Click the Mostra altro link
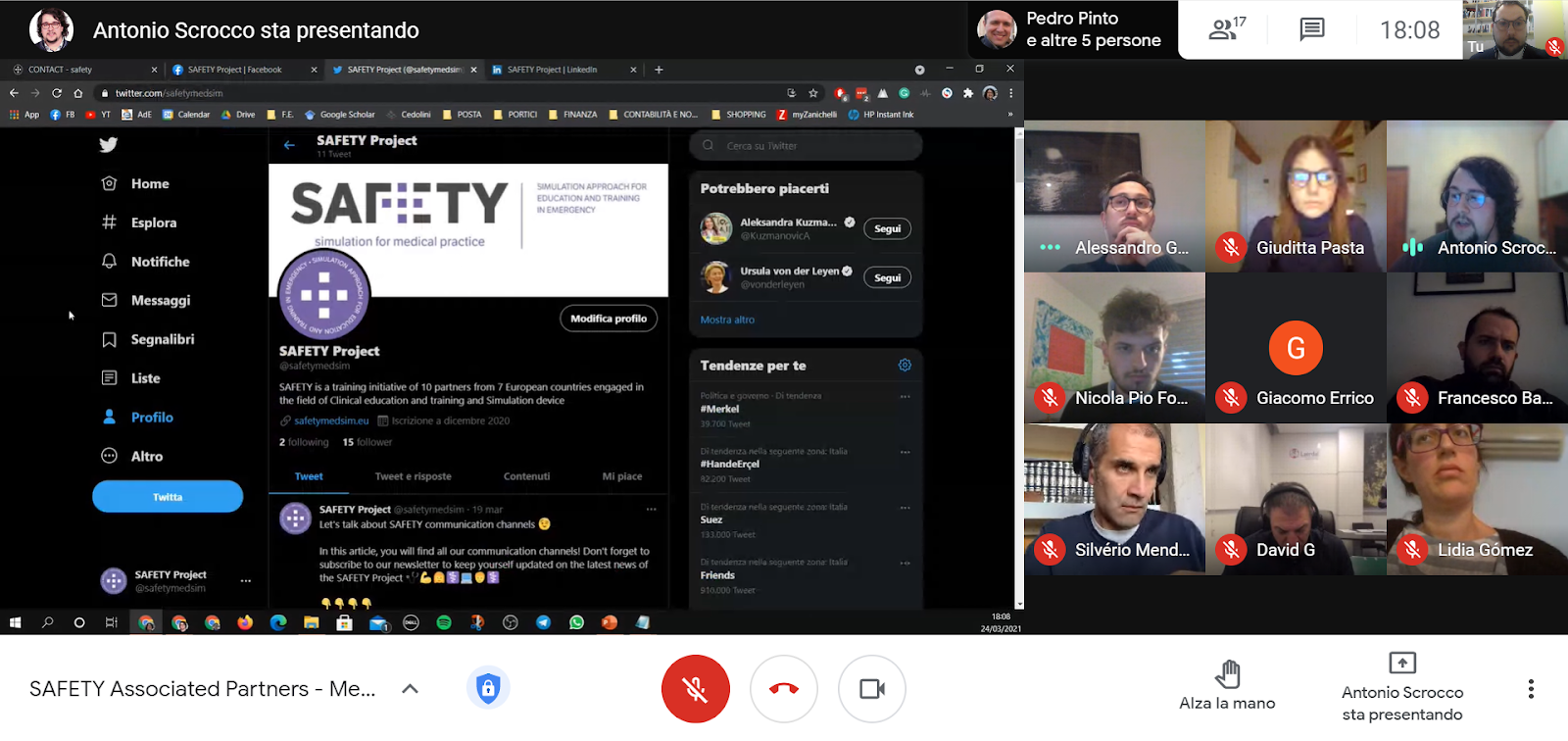Screen dimensions: 1568x741 727,320
